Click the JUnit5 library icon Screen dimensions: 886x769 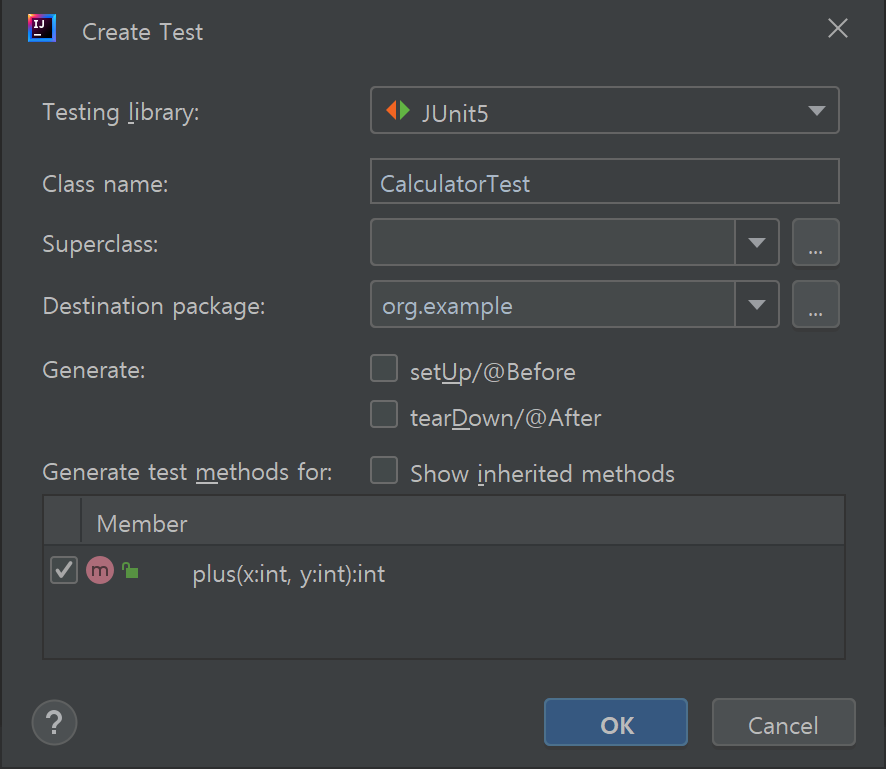coord(398,111)
